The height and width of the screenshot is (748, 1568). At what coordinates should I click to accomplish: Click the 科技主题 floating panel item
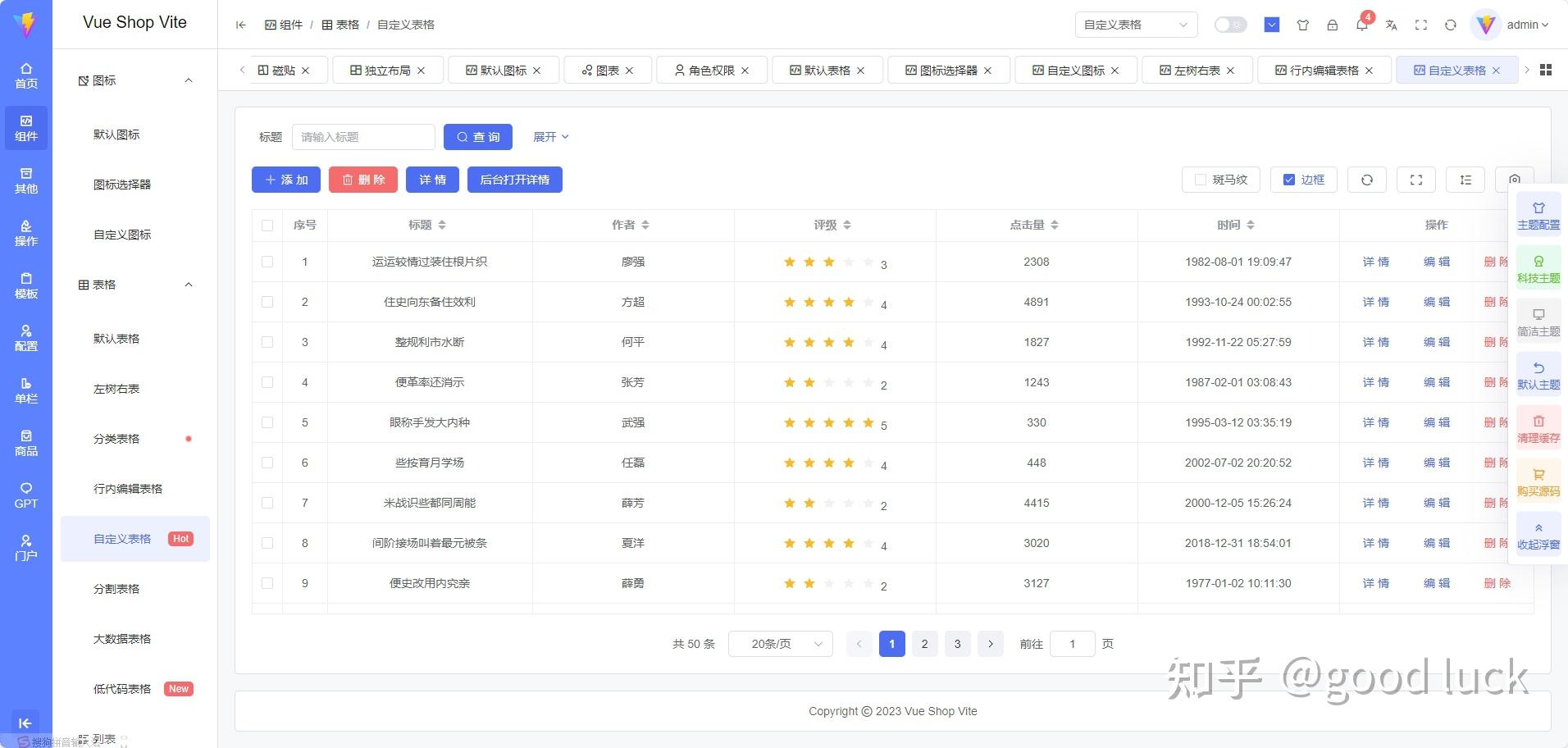(x=1538, y=268)
